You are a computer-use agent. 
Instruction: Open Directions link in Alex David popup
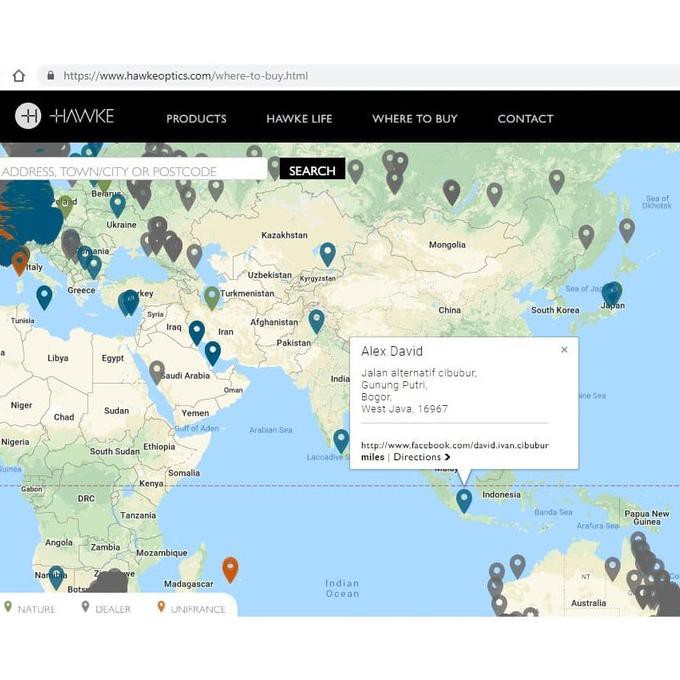[421, 457]
